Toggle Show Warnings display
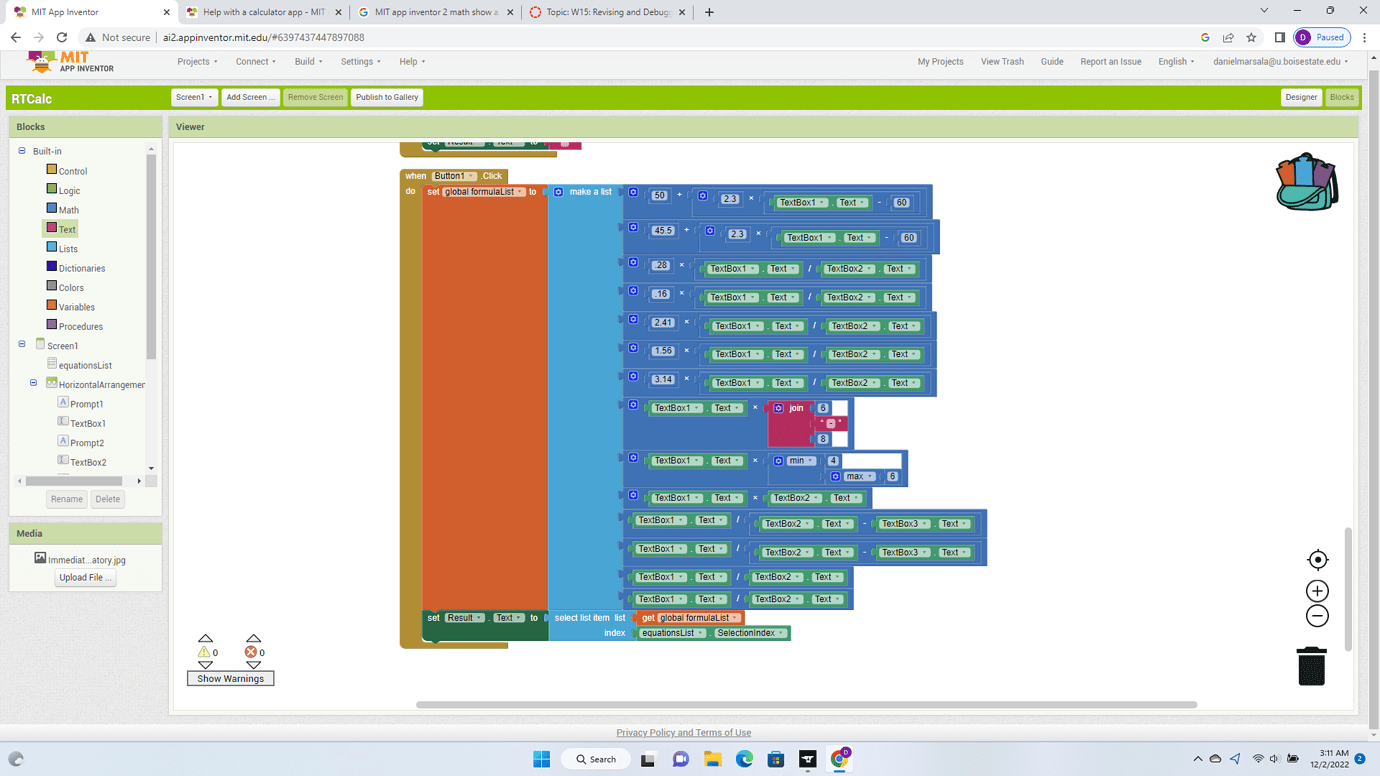The image size is (1380, 776). pos(230,678)
